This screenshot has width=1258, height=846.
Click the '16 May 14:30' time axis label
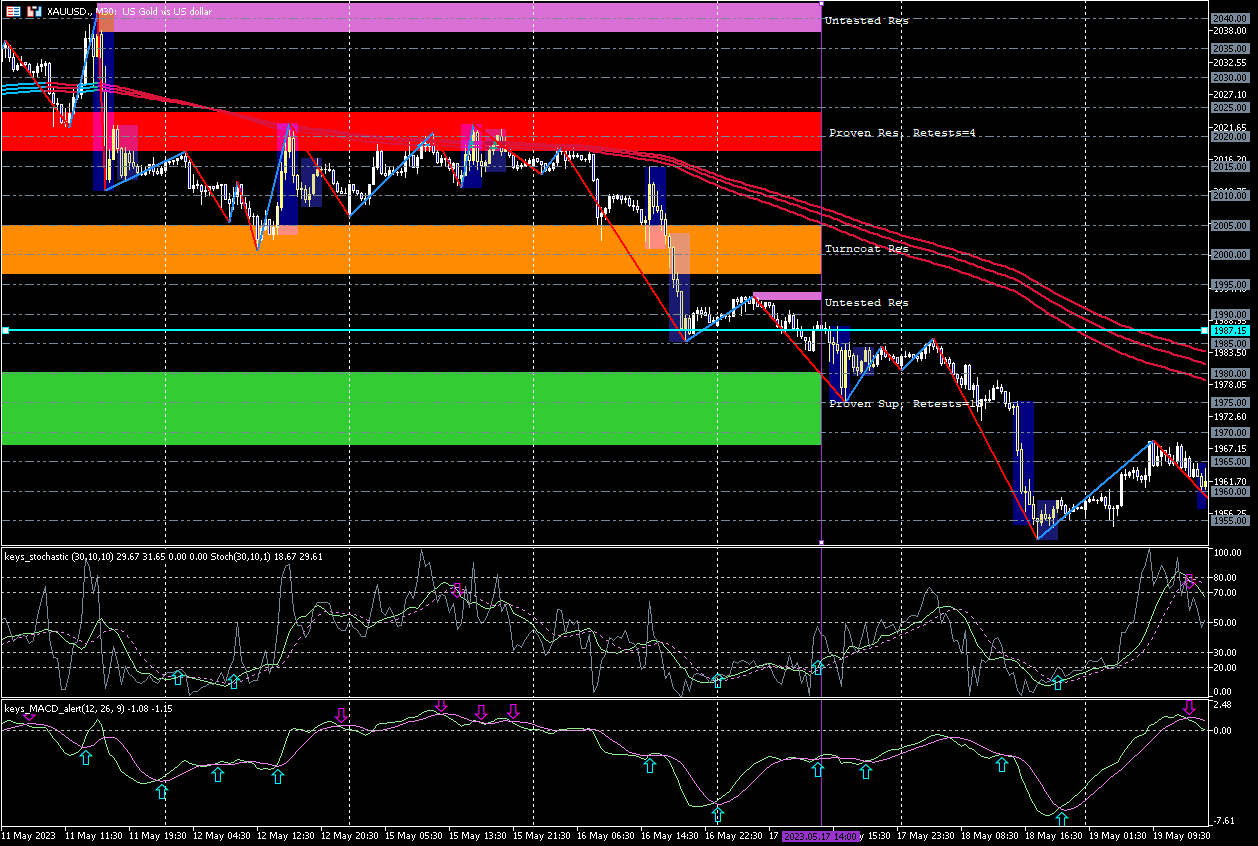pos(668,835)
